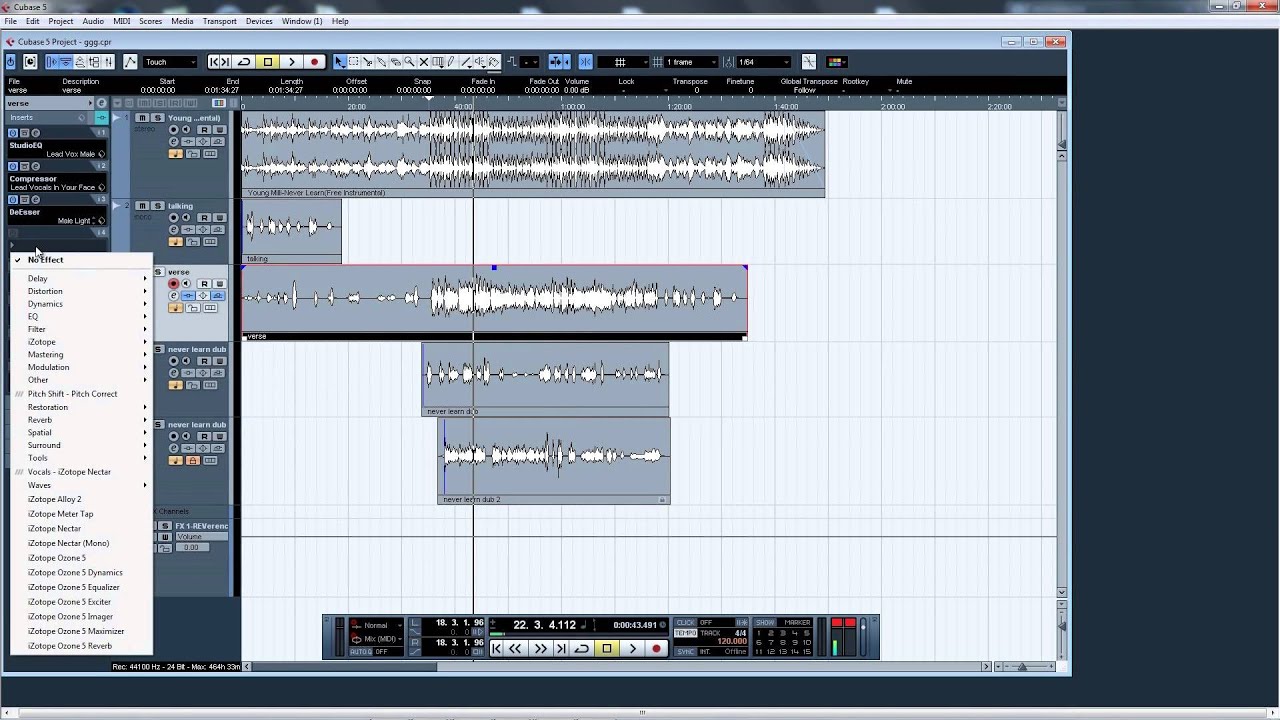Open the Transport menu
1280x720 pixels.
pos(220,21)
